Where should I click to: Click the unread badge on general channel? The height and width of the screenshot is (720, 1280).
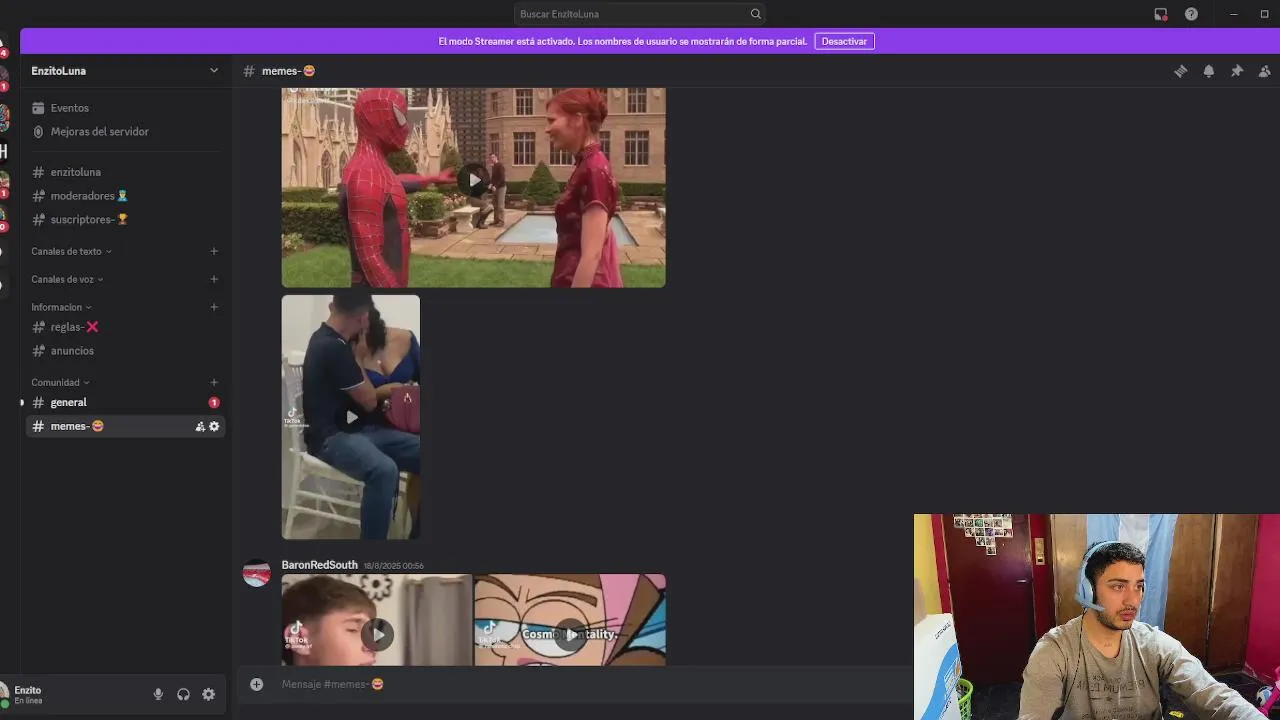click(x=214, y=402)
